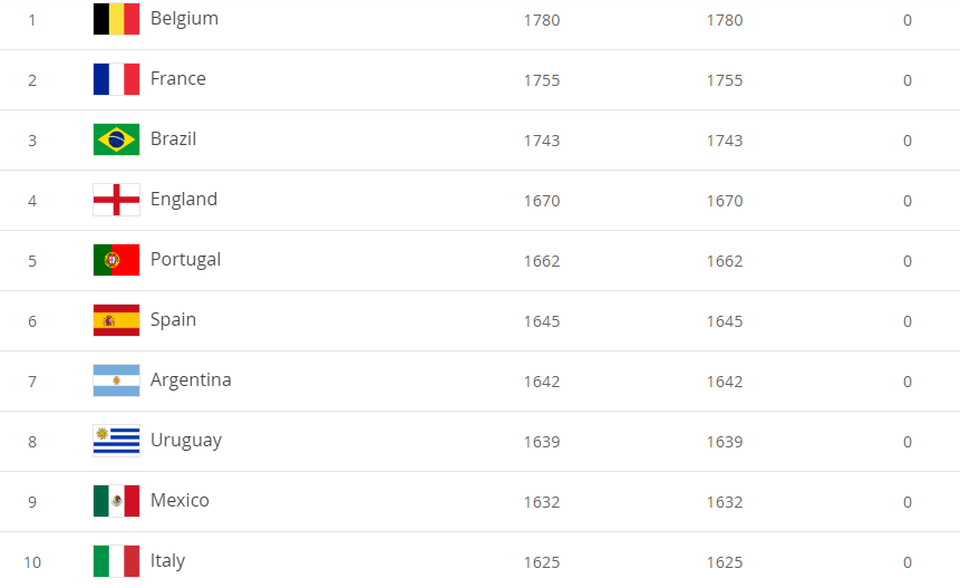960x588 pixels.
Task: Select the Uruguay team name
Action: [186, 440]
